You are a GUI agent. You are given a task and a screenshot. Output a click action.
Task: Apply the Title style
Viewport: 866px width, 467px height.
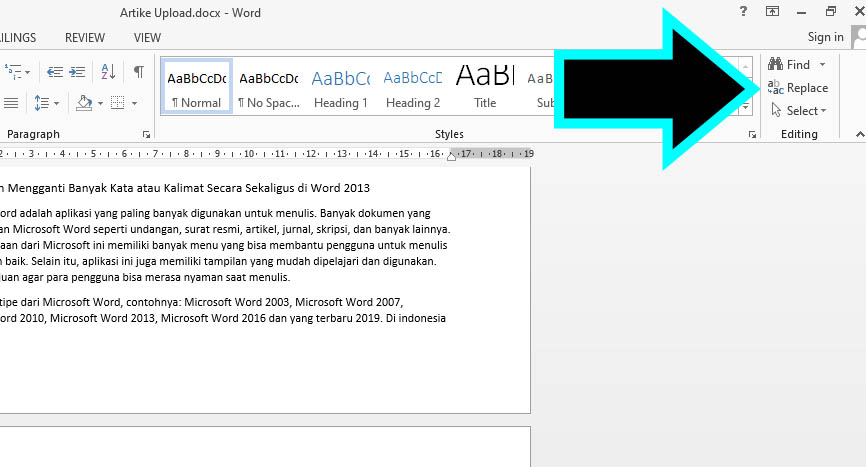485,86
